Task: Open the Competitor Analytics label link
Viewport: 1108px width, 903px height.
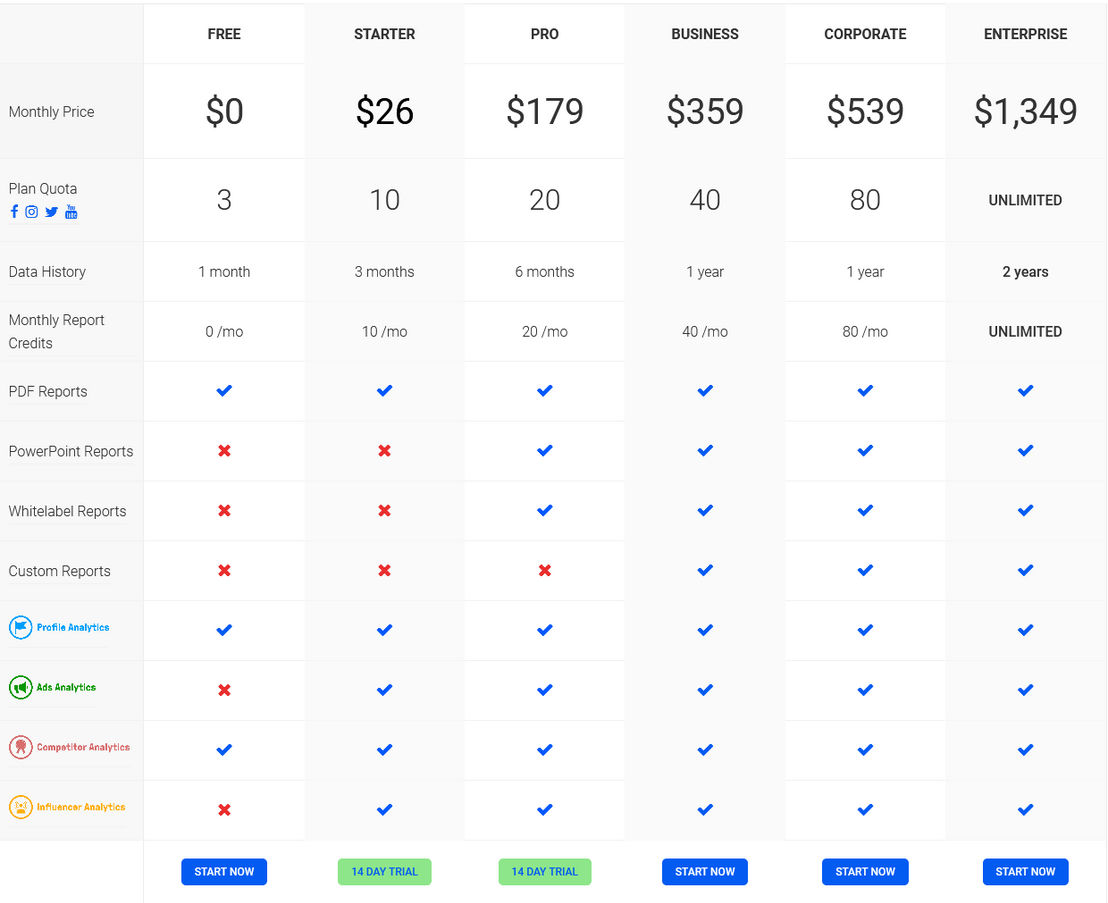Action: coord(83,748)
